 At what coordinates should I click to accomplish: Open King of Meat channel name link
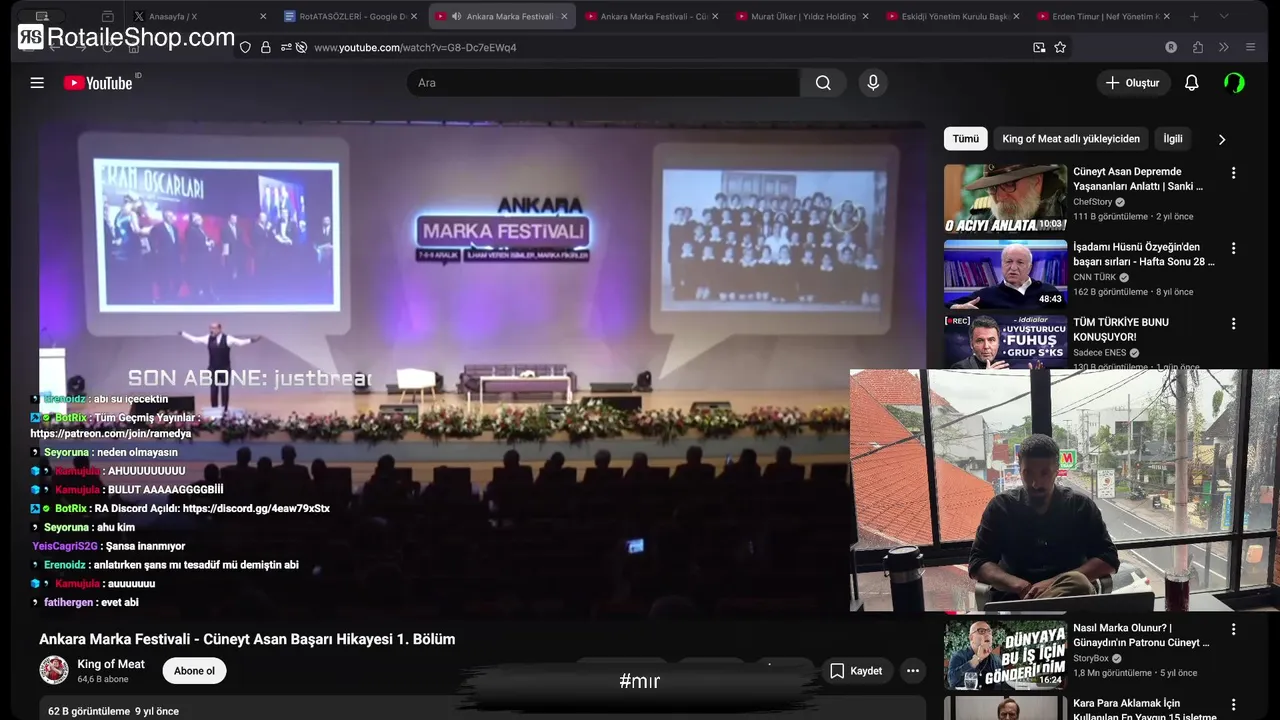[x=111, y=664]
